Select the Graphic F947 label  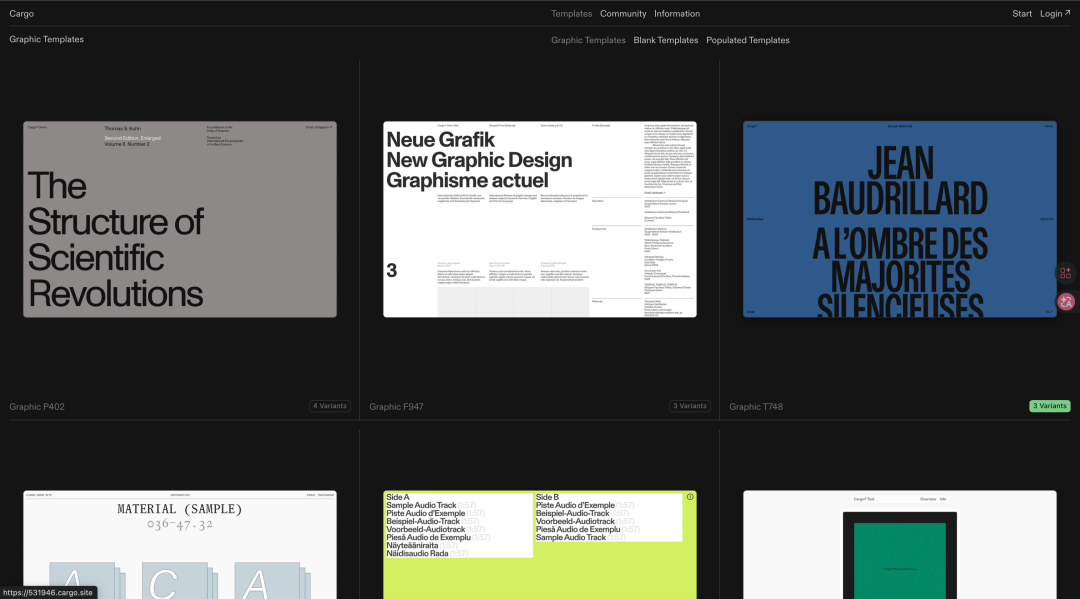pyautogui.click(x=396, y=407)
